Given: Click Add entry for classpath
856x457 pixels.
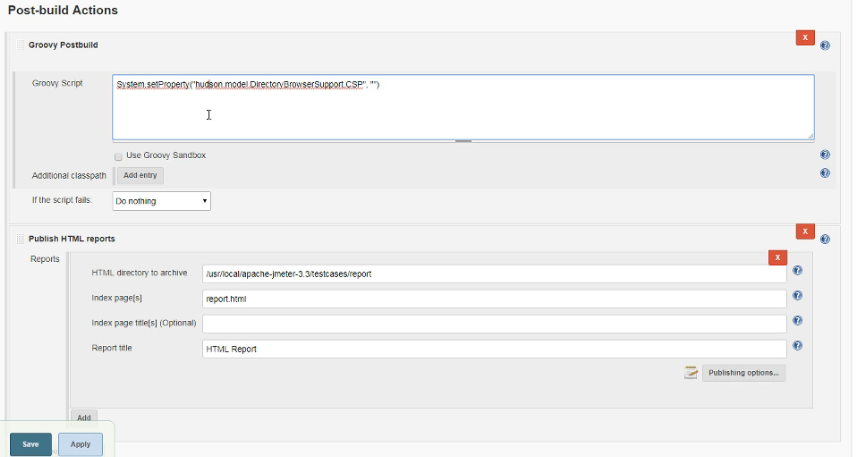Looking at the screenshot, I should [139, 175].
